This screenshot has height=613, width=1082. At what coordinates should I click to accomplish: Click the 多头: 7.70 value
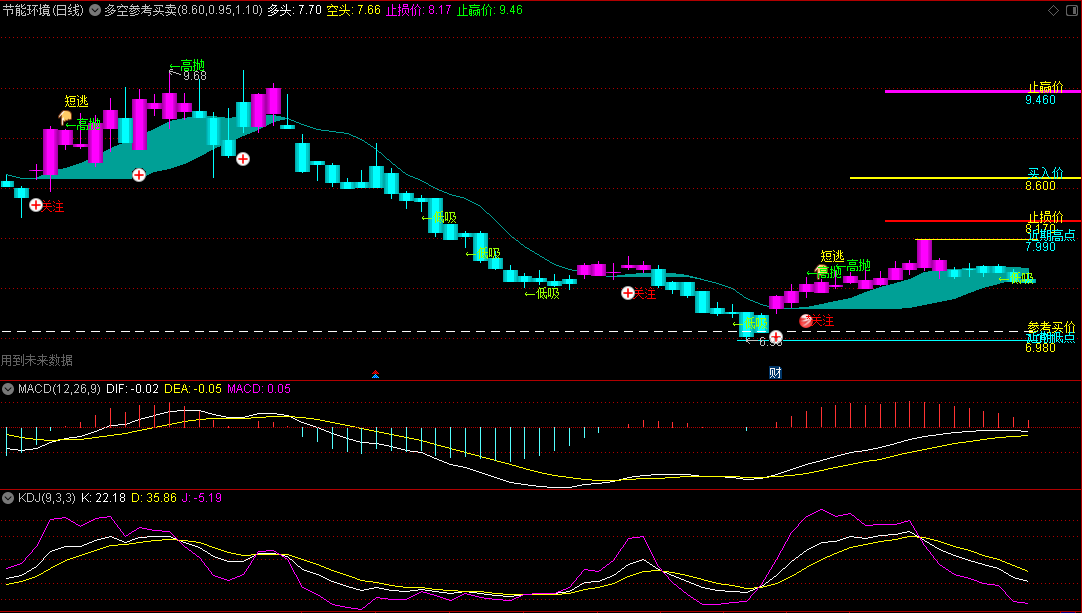[x=295, y=10]
